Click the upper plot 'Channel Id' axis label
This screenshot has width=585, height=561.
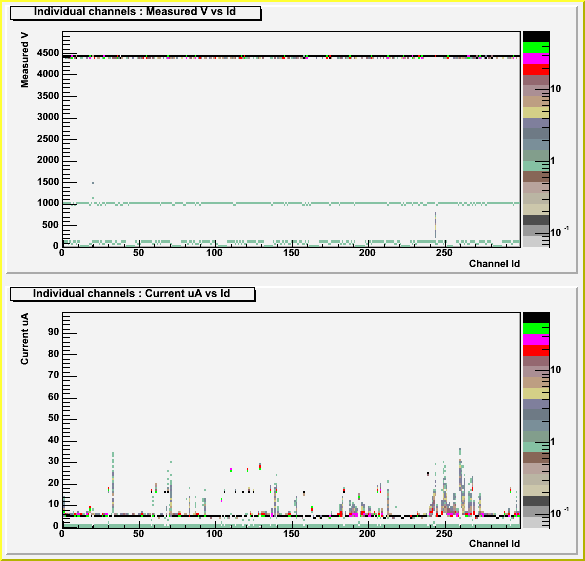tap(494, 264)
